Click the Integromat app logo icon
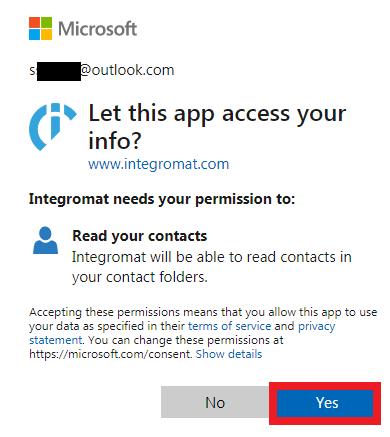 coord(53,127)
